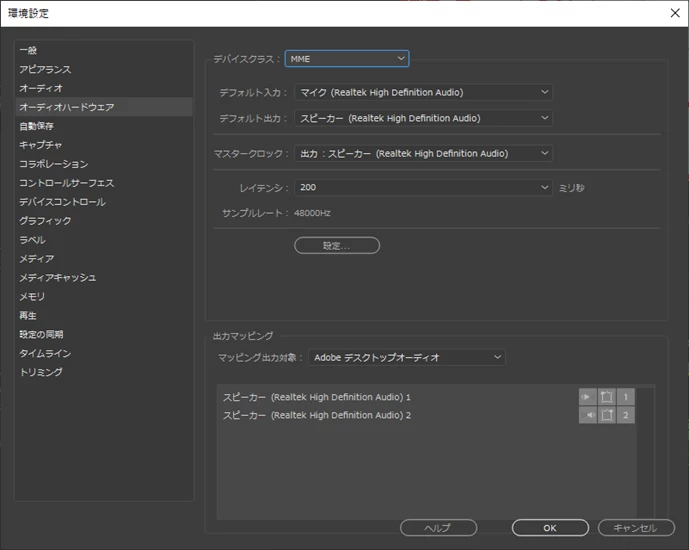The height and width of the screenshot is (550, 689).
Task: Select the オーディオ category
Action: pyautogui.click(x=104, y=88)
